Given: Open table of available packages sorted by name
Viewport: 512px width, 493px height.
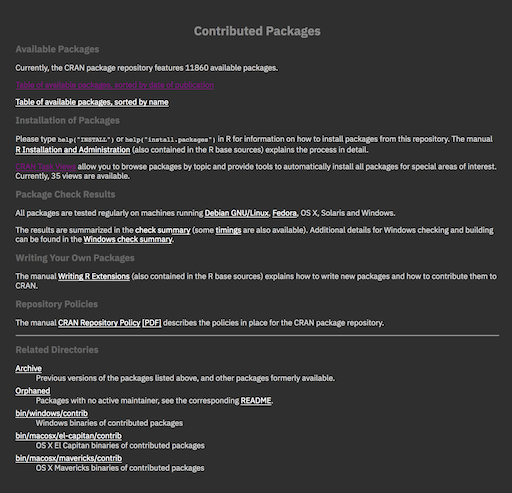Looking at the screenshot, I should (92, 102).
